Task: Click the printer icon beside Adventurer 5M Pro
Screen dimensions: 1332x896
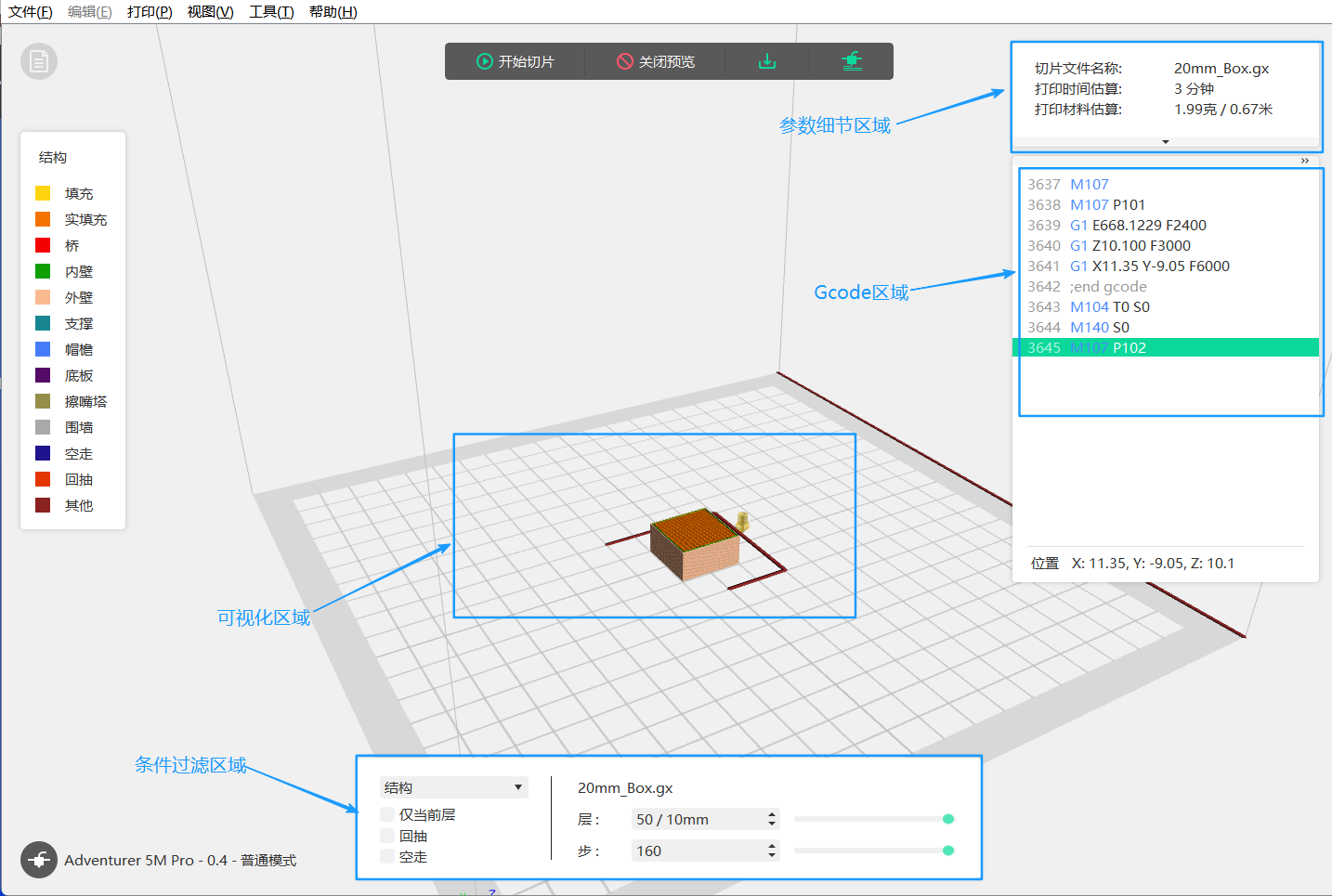Action: point(39,860)
